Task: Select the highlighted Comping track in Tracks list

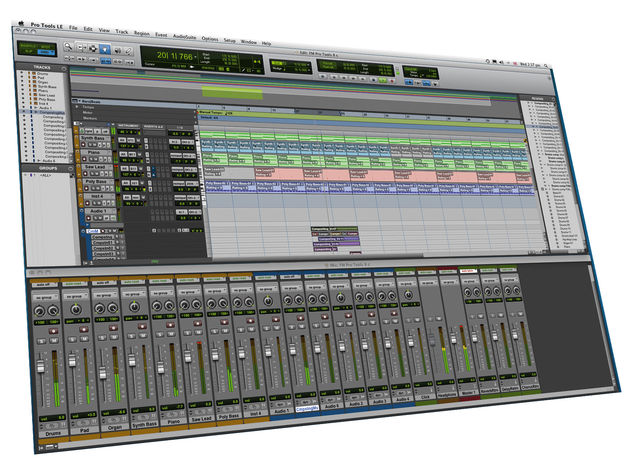Action: (52, 112)
